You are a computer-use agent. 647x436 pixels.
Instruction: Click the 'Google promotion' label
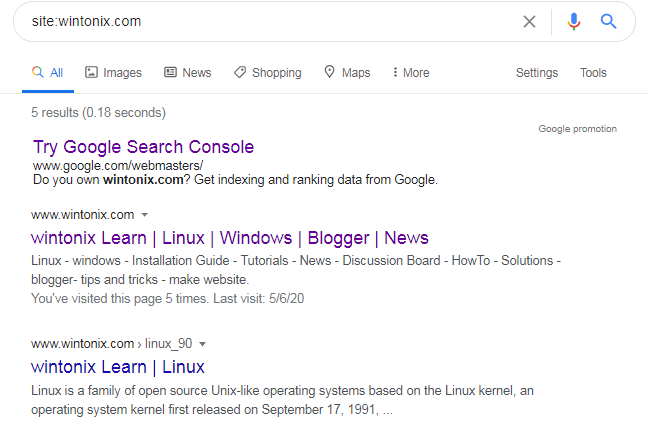pyautogui.click(x=577, y=129)
